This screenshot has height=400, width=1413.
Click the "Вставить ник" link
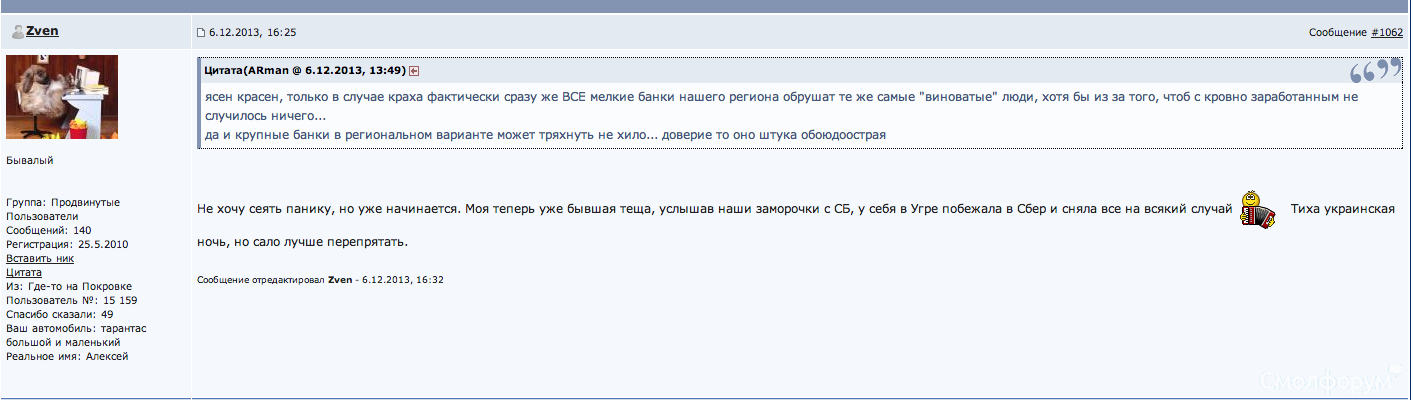pyautogui.click(x=40, y=258)
